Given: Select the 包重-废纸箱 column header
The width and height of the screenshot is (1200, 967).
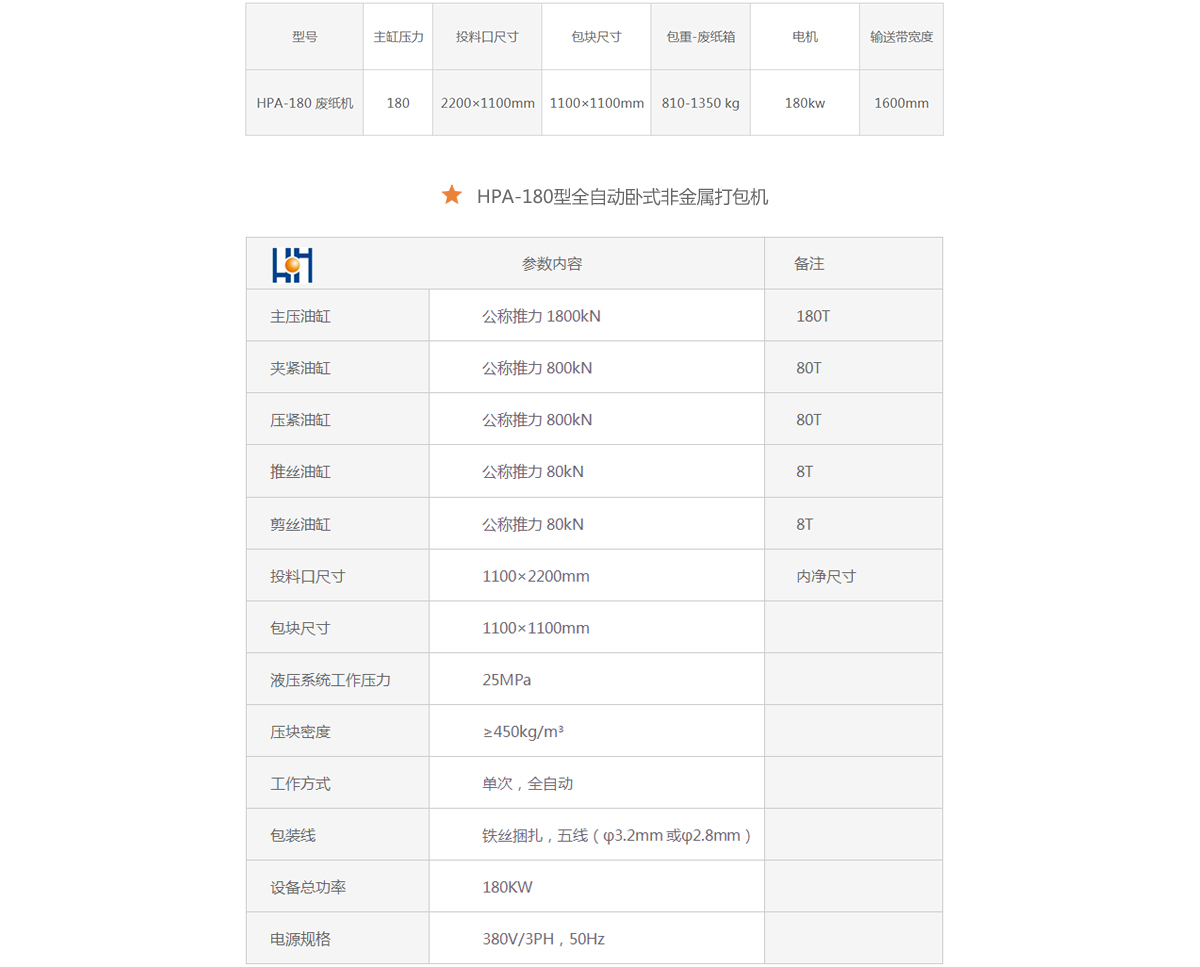Looking at the screenshot, I should 700,37.
